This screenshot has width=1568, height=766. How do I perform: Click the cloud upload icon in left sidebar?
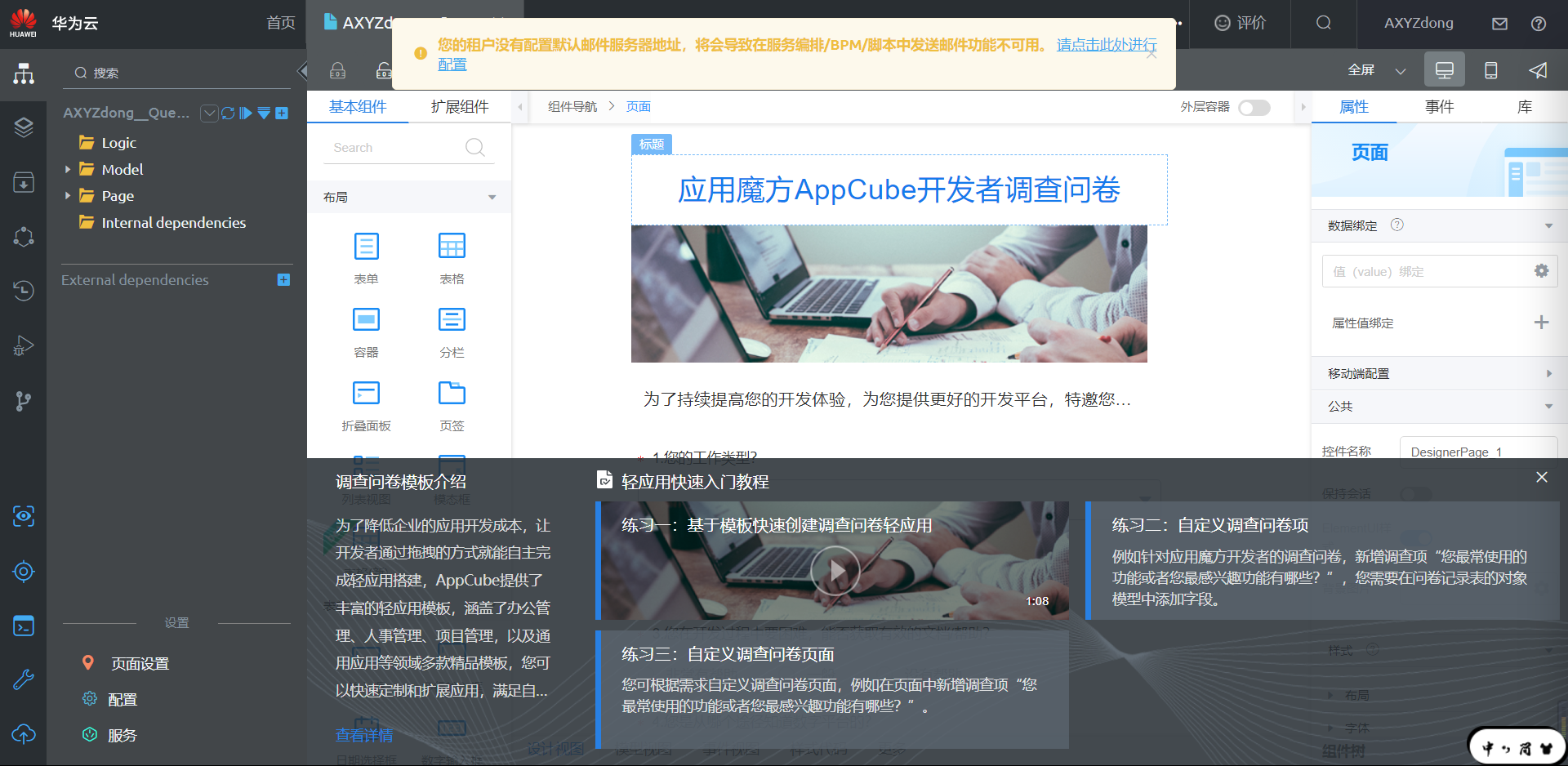pyautogui.click(x=24, y=734)
